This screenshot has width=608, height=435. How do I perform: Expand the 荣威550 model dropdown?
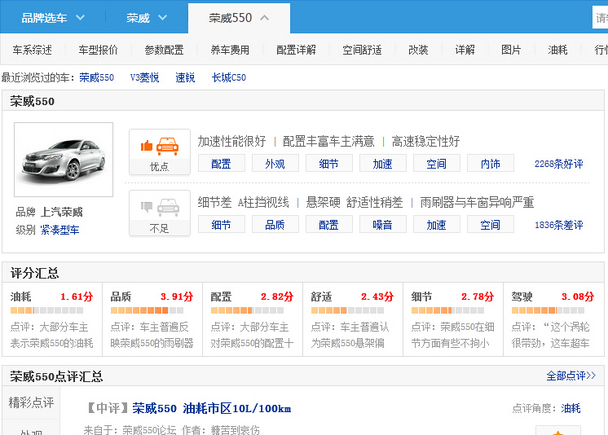coord(238,18)
